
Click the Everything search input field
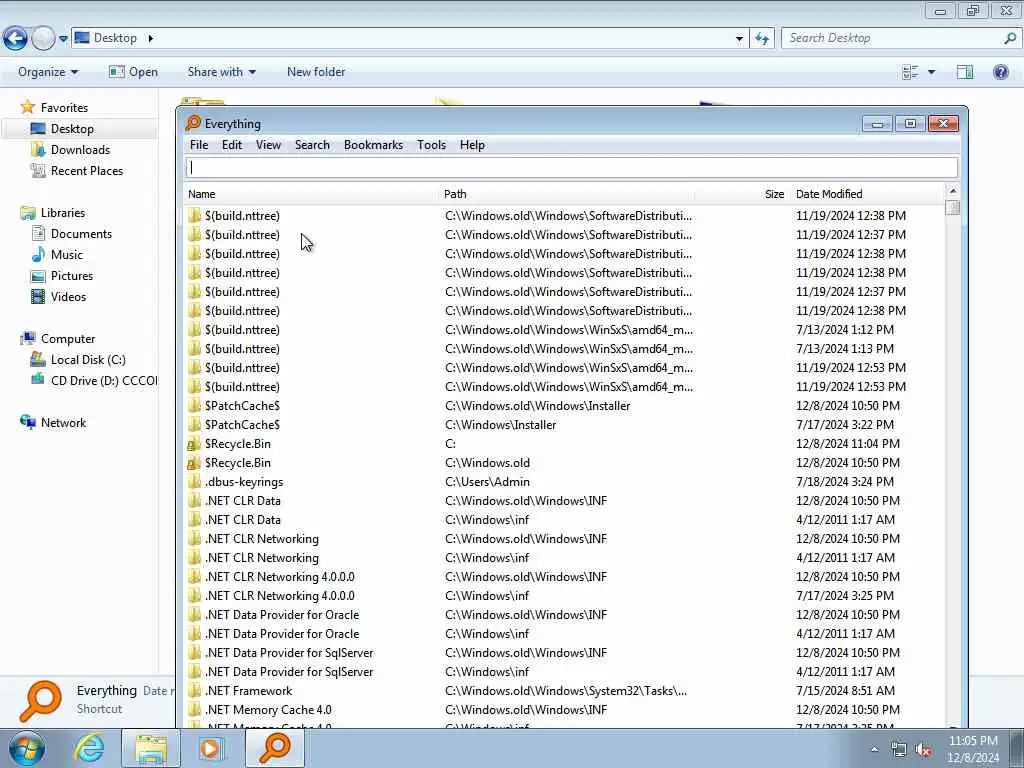(x=571, y=168)
